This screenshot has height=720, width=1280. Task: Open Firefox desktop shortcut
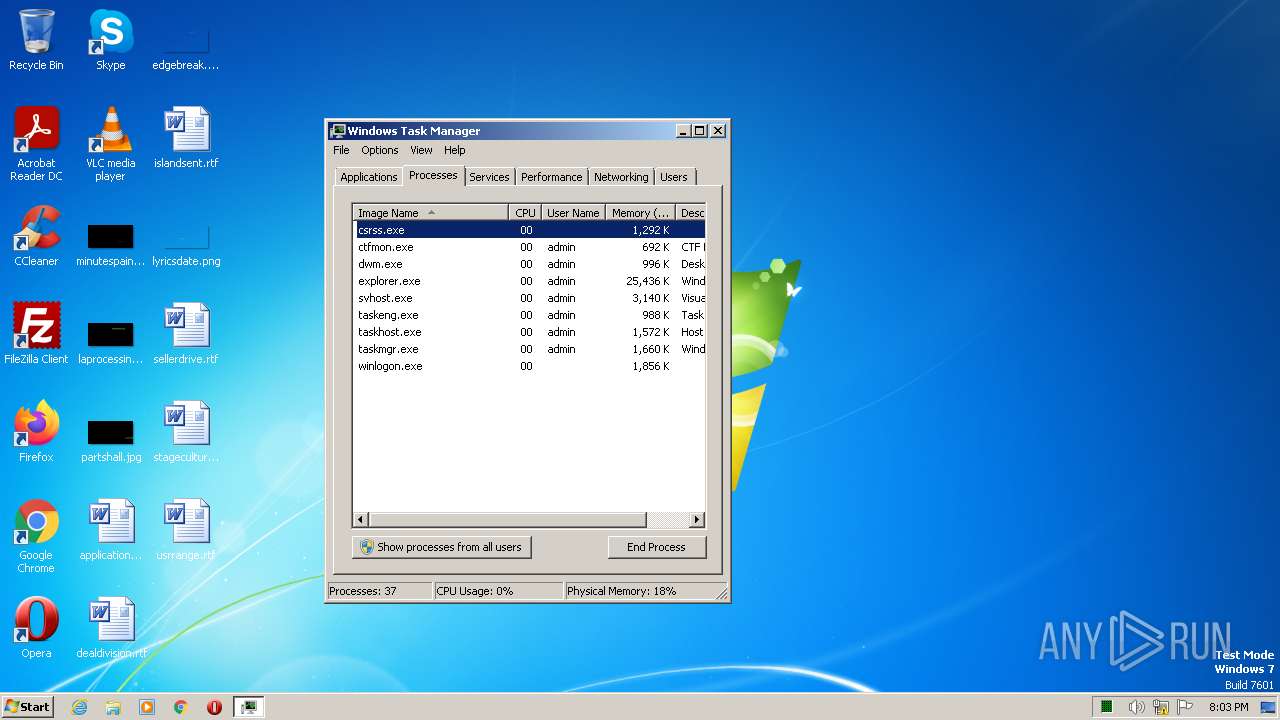[36, 432]
